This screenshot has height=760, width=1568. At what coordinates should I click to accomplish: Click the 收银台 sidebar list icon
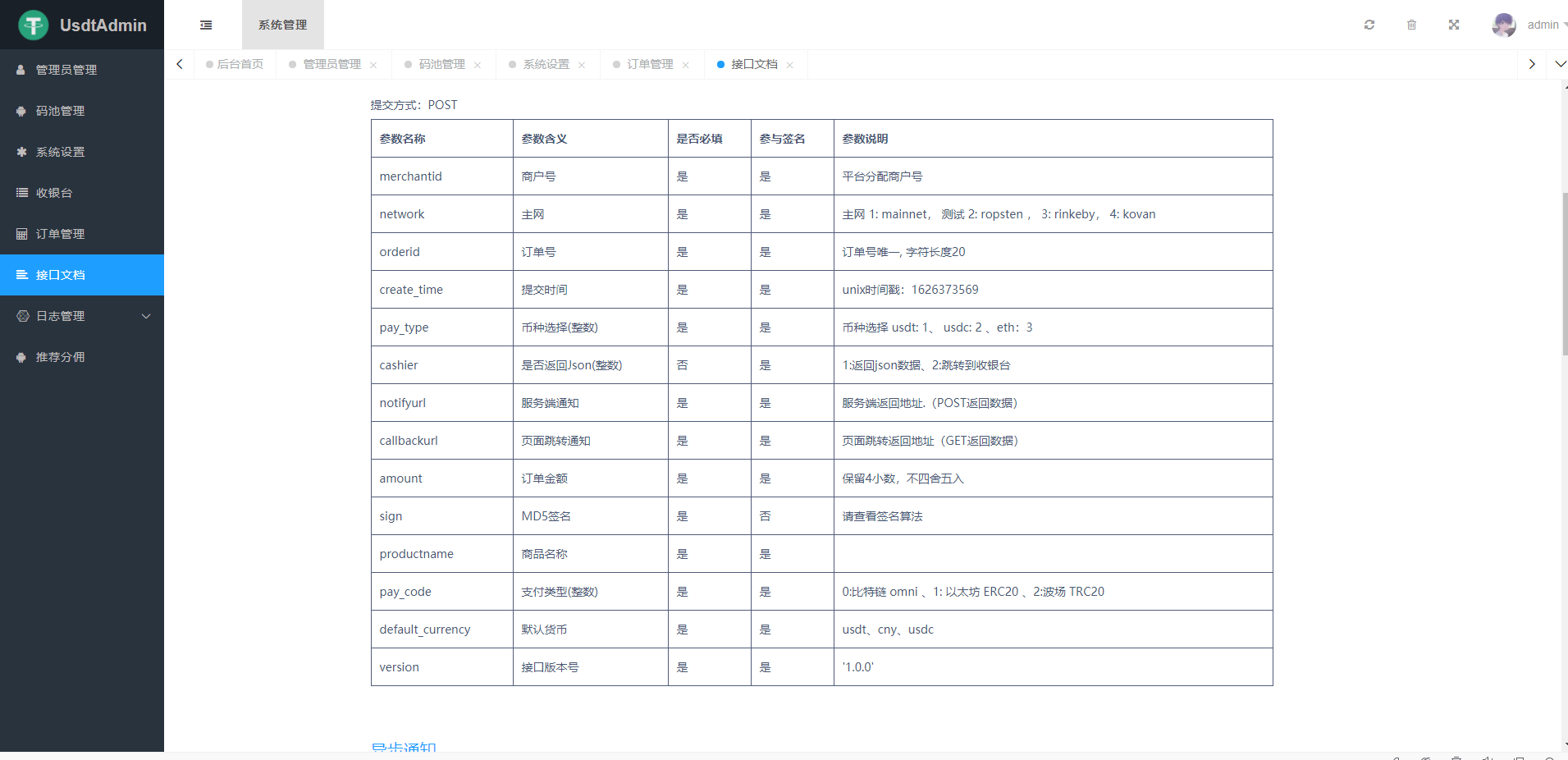point(21,193)
